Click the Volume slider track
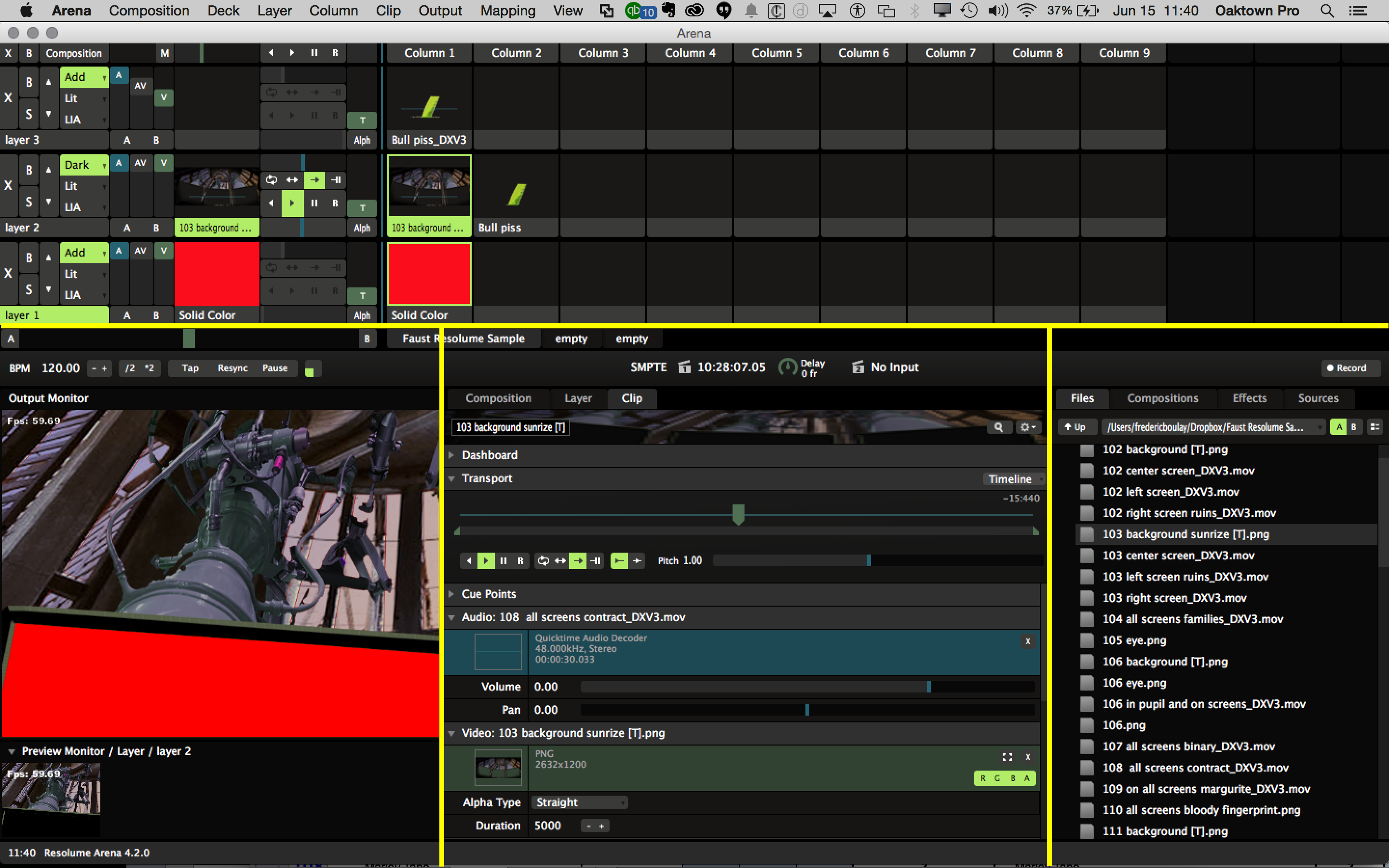1389x868 pixels. [x=803, y=687]
